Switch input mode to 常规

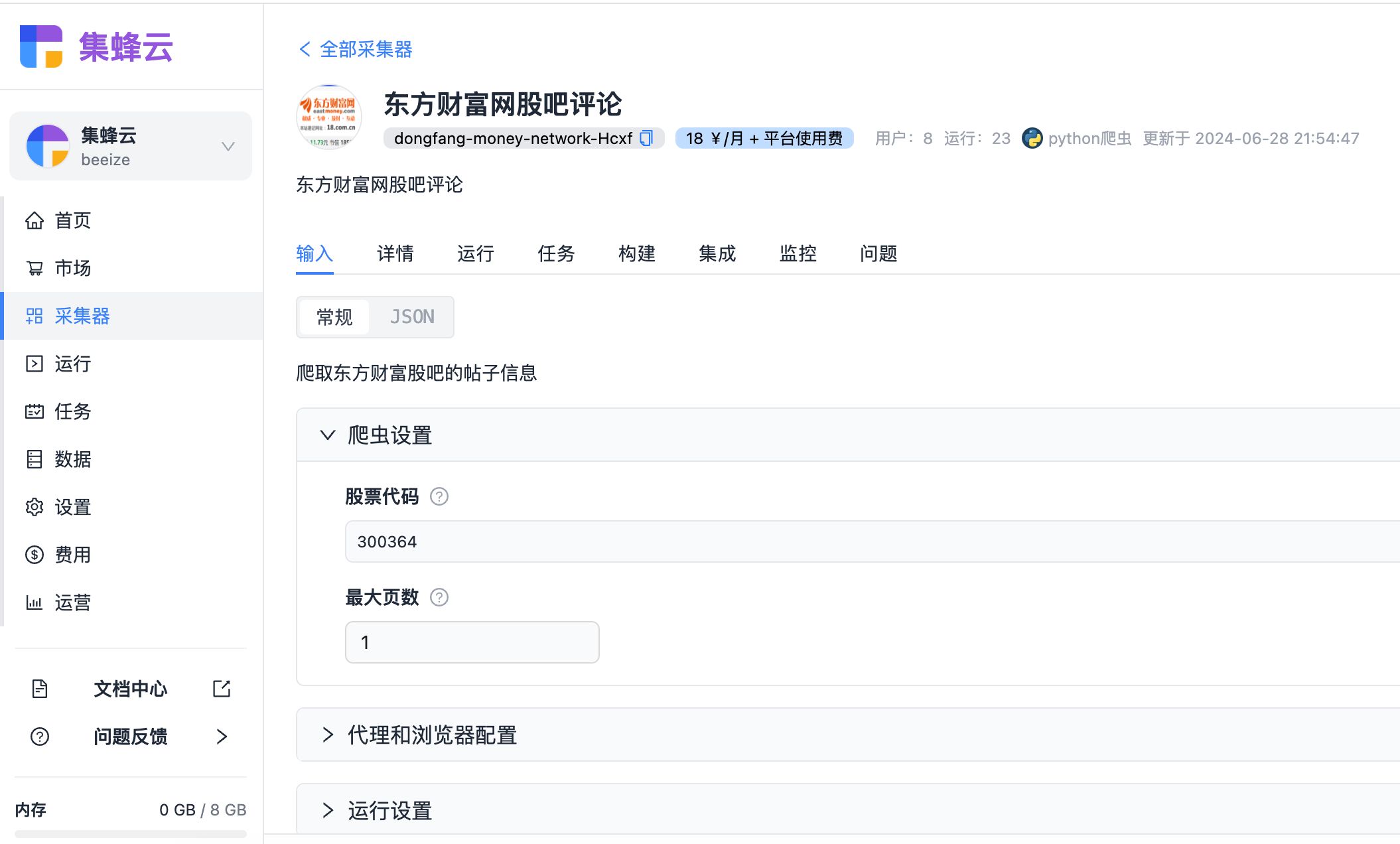coord(334,317)
